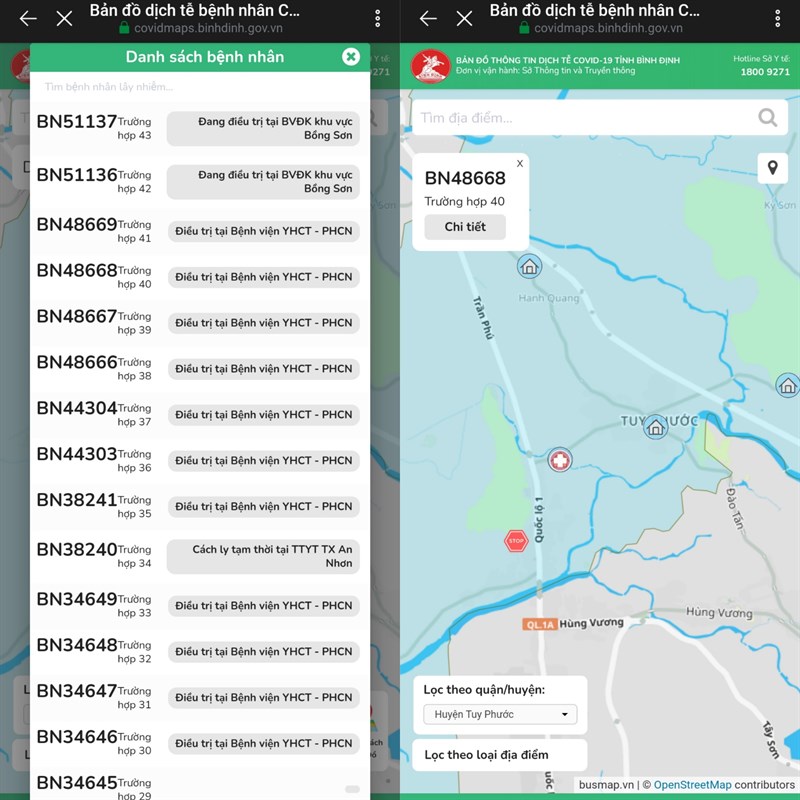The height and width of the screenshot is (800, 800).
Task: Select patient BN48668 in the list
Action: (x=199, y=277)
